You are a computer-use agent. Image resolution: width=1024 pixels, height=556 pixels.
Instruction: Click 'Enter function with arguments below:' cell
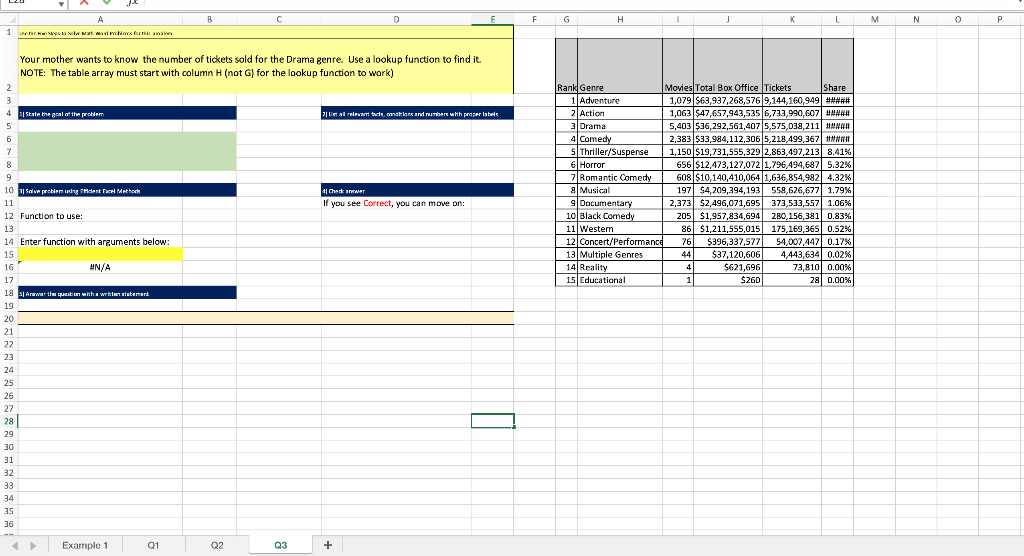(100, 242)
